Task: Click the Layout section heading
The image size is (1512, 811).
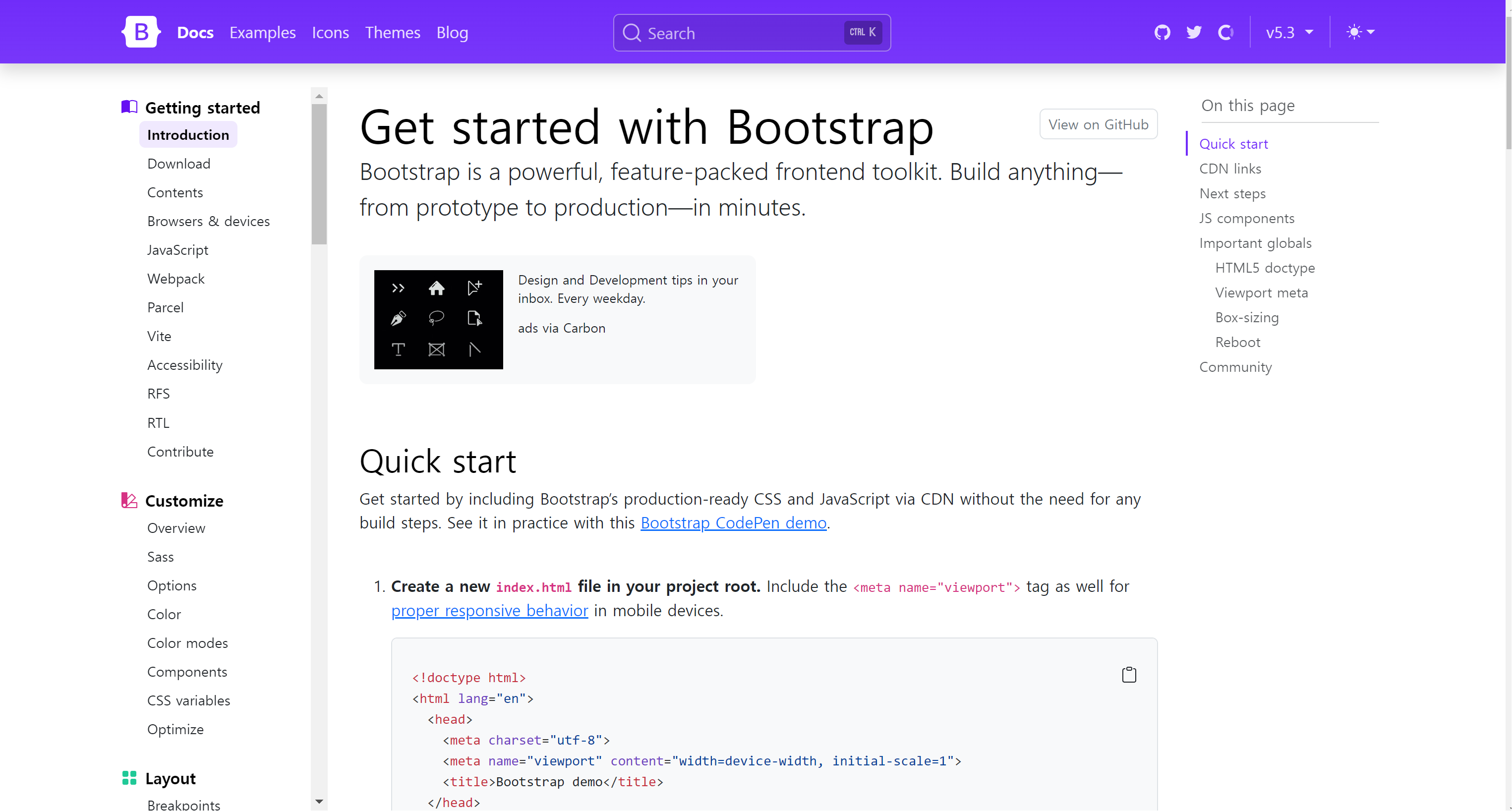Action: coord(170,778)
